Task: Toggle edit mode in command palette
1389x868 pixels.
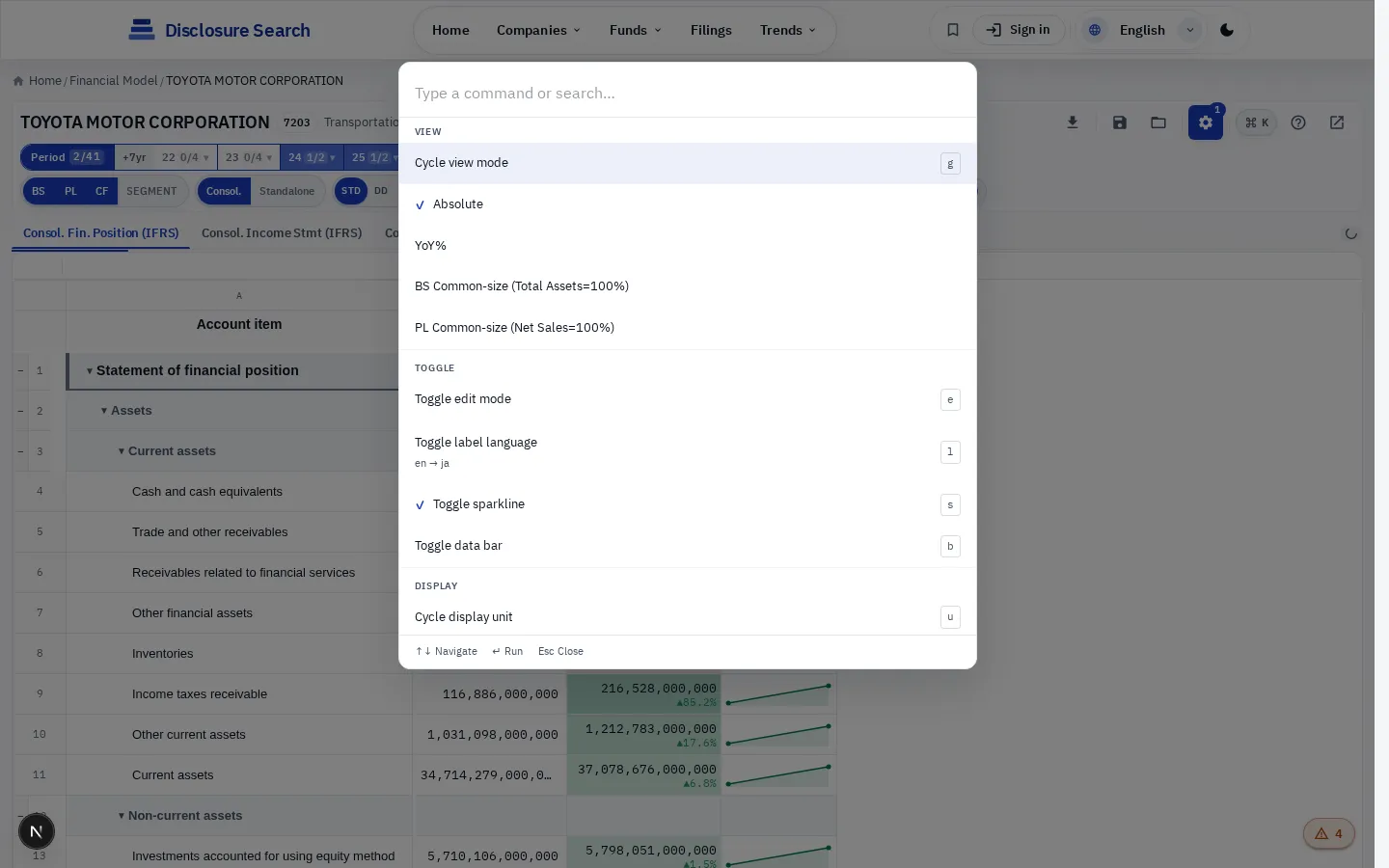Action: [x=688, y=399]
